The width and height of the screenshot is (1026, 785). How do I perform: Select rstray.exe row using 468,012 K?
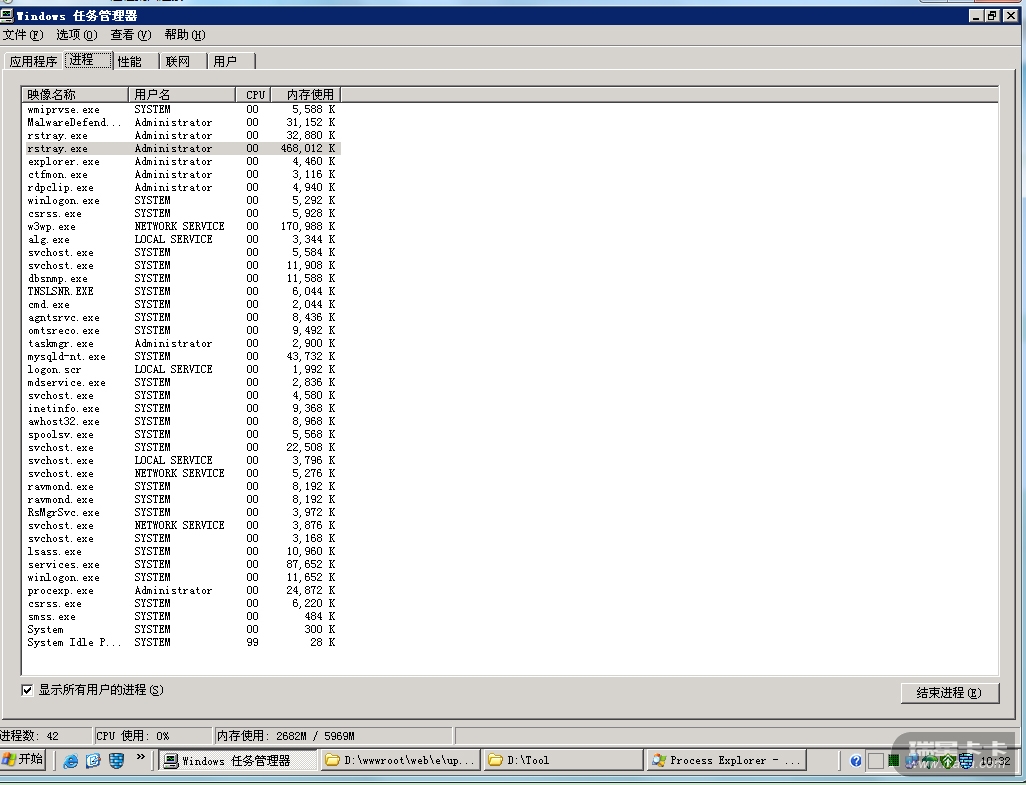[x=181, y=149]
